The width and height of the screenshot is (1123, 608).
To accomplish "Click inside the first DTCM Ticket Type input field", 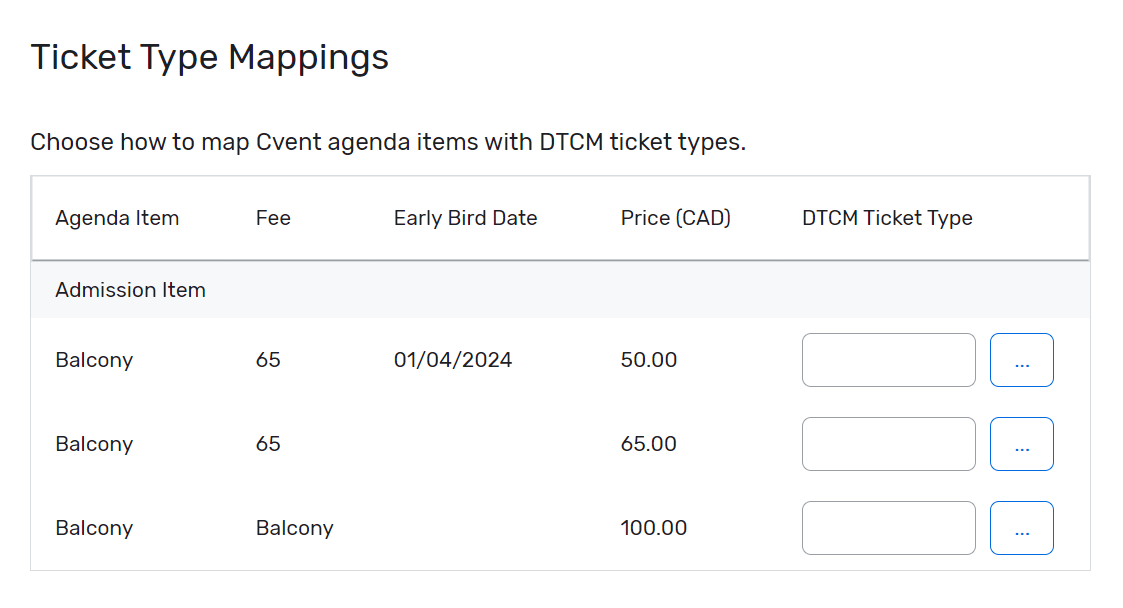I will (888, 359).
